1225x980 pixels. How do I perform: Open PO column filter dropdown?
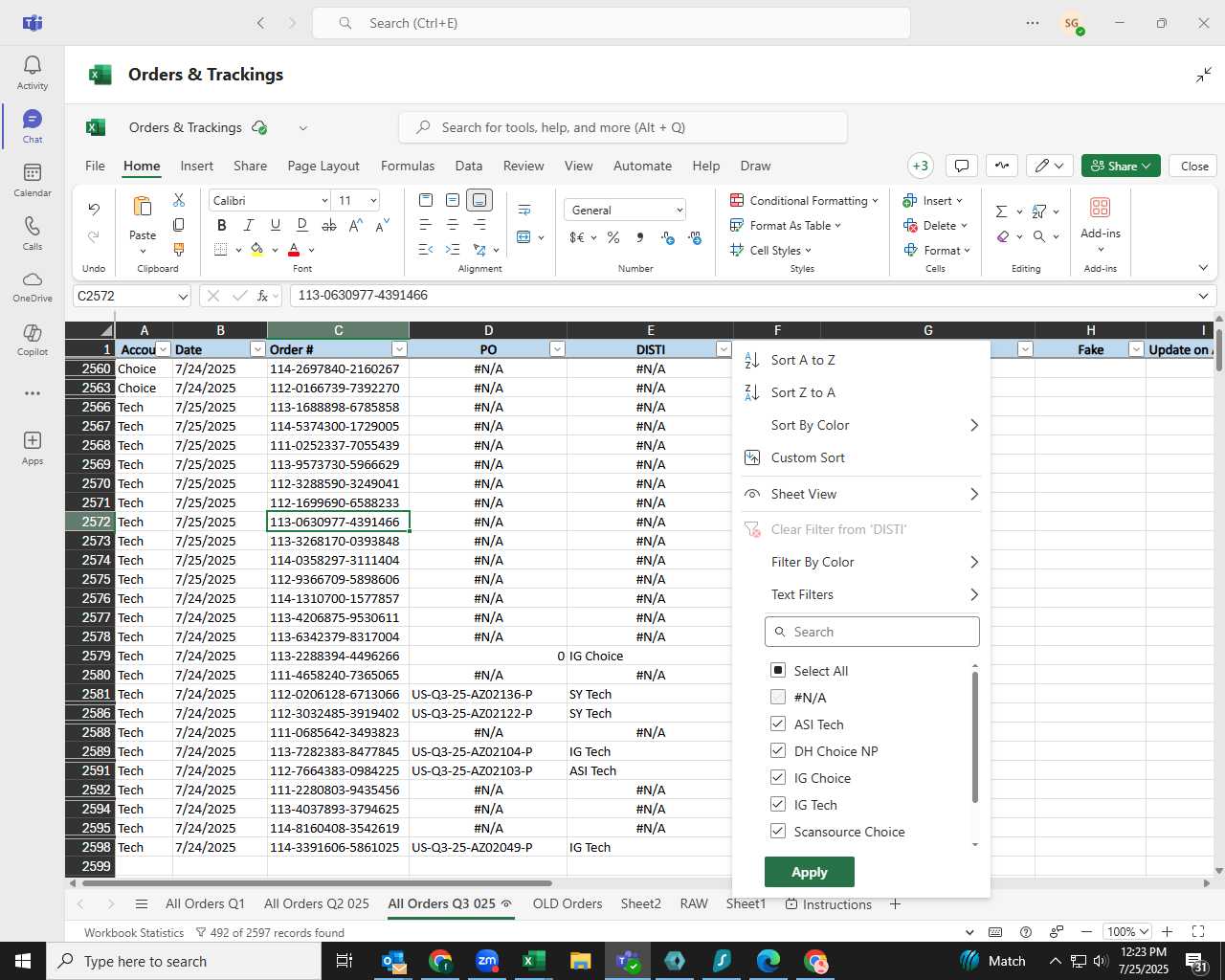[x=557, y=349]
